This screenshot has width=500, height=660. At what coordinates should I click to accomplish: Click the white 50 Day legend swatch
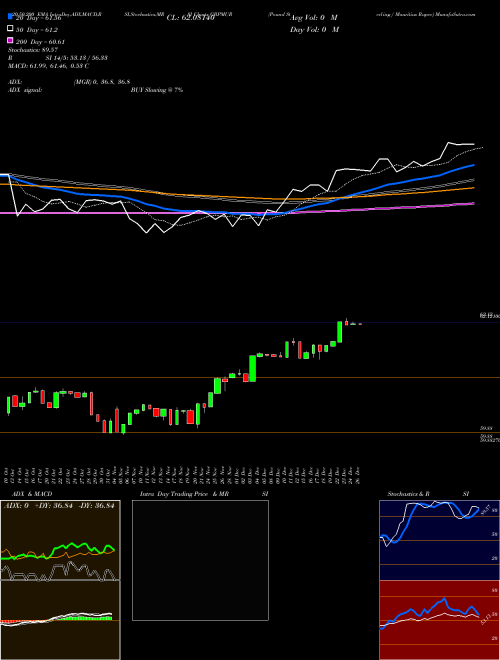(10, 29)
